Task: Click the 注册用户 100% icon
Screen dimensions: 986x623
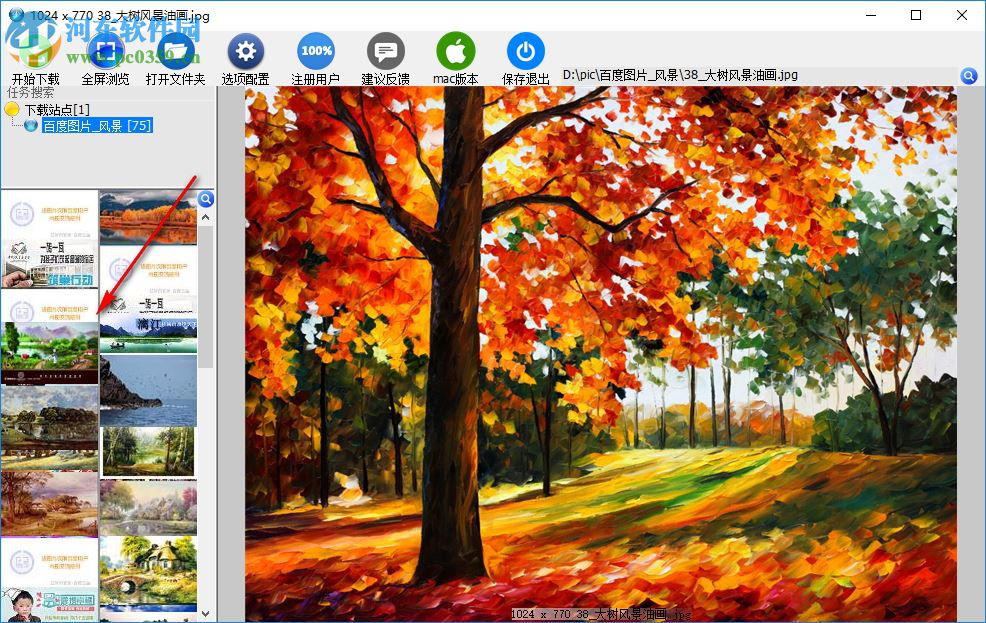Action: click(x=316, y=51)
